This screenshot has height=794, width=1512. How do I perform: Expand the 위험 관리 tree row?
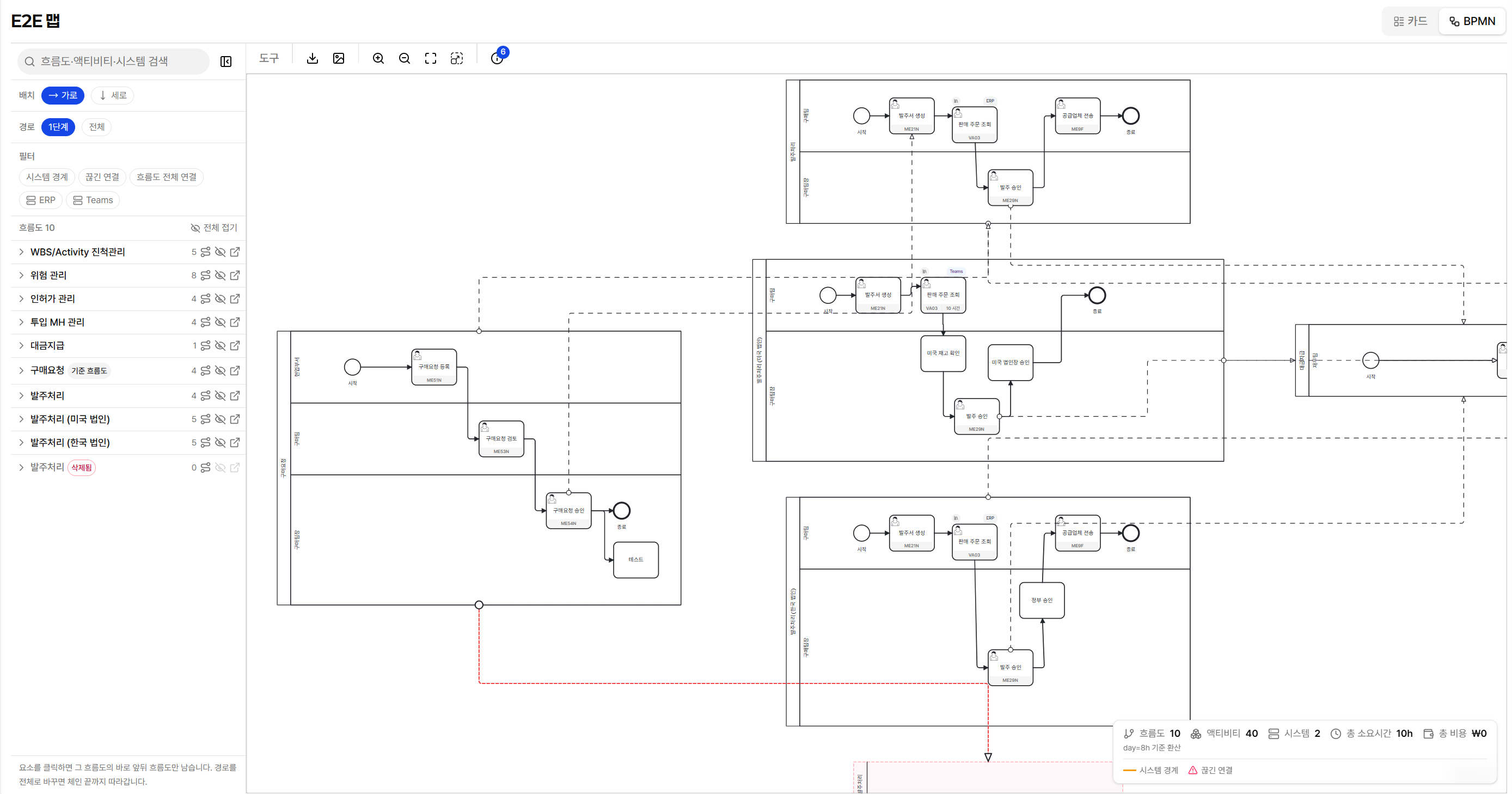click(21, 276)
